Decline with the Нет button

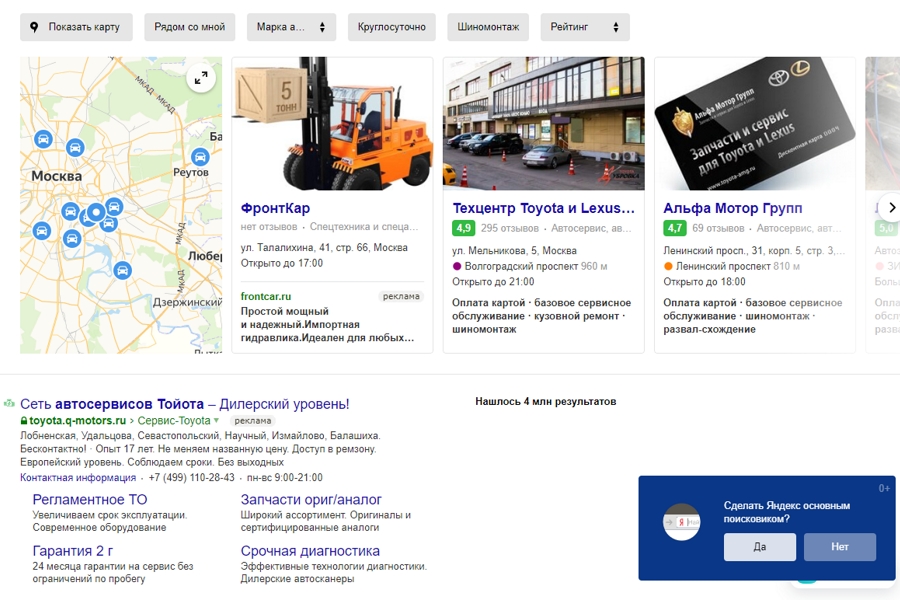840,547
